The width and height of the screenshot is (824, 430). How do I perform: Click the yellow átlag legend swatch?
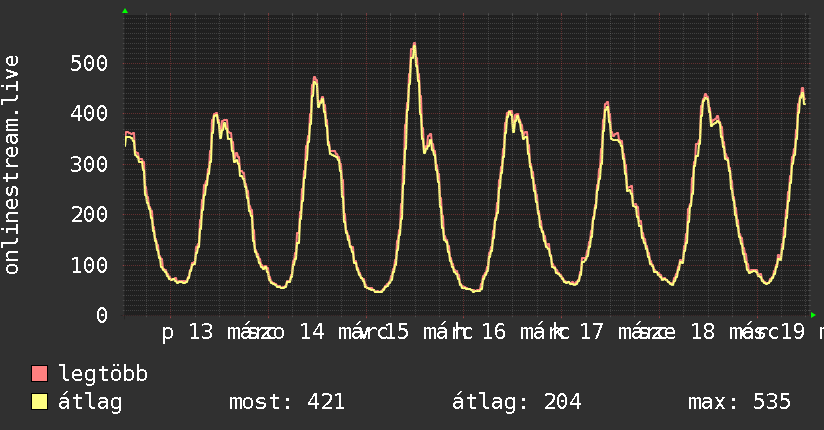39,402
